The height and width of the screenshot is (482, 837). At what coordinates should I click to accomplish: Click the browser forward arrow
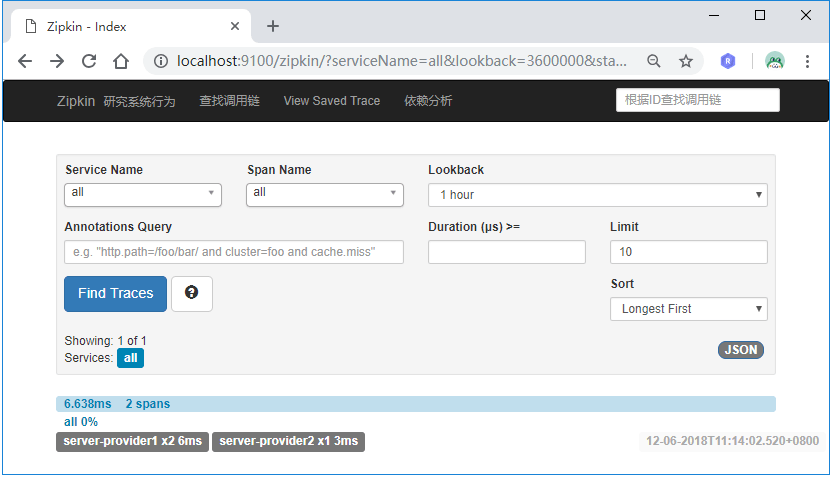click(x=57, y=61)
